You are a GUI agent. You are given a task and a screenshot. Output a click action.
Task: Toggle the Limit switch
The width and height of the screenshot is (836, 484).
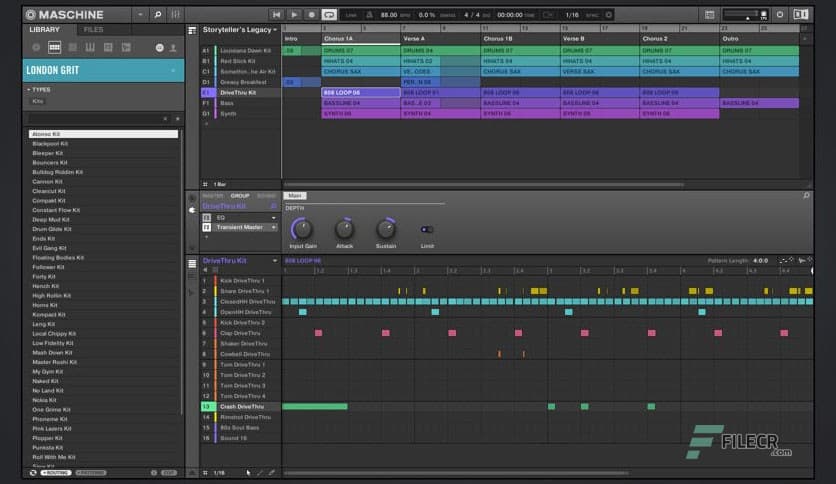(427, 229)
